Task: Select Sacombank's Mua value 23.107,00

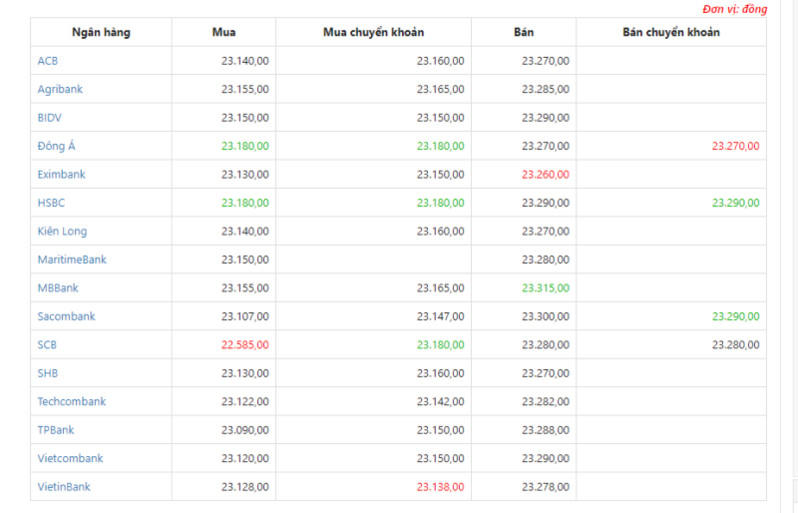Action: (x=245, y=317)
